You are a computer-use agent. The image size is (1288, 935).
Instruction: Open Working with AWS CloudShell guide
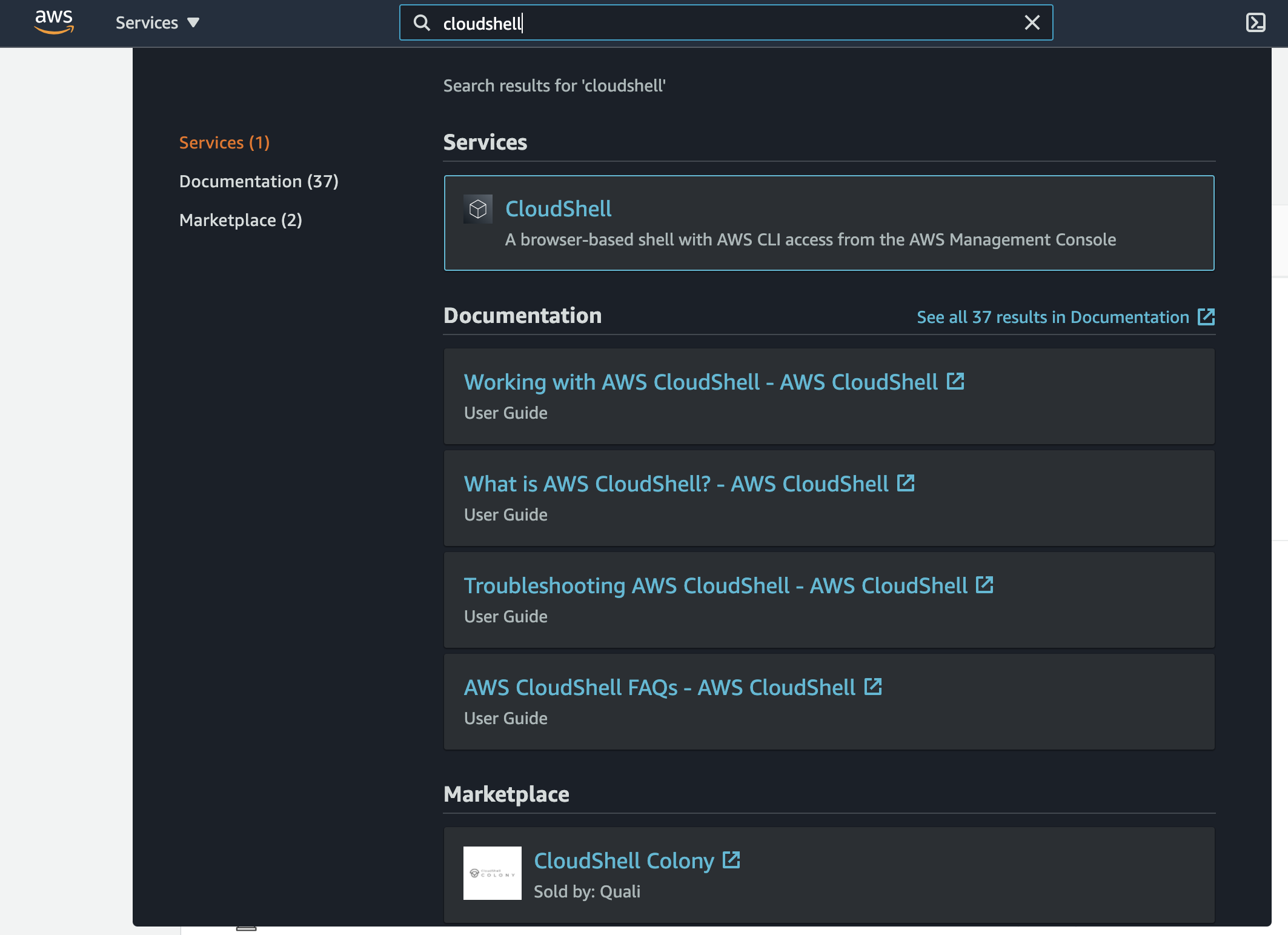701,382
